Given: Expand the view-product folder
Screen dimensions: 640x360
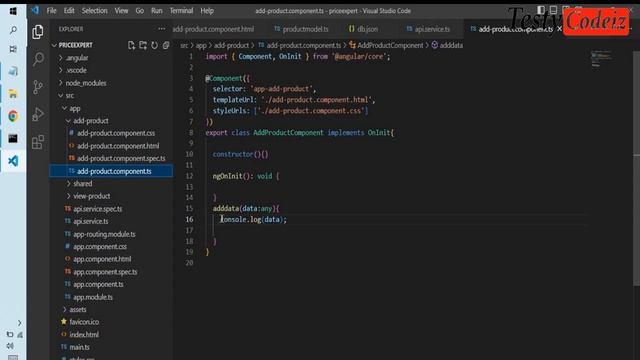Looking at the screenshot, I should (91, 196).
